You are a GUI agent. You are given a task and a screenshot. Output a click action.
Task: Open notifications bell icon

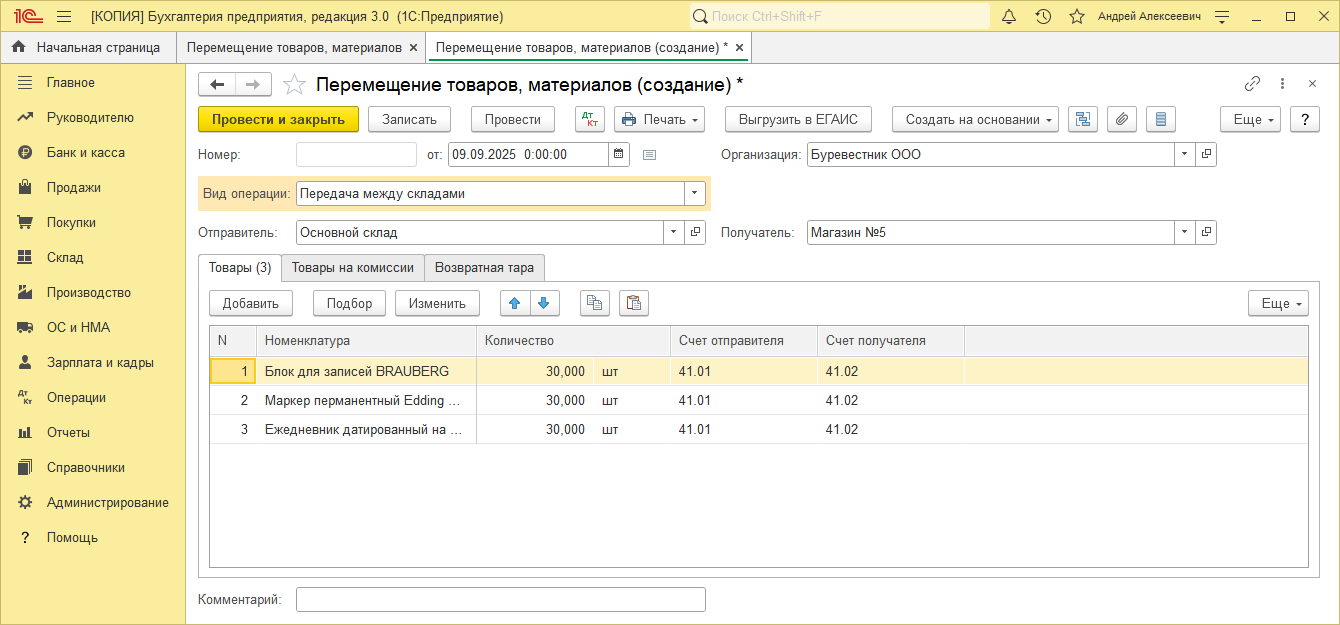click(x=1009, y=17)
